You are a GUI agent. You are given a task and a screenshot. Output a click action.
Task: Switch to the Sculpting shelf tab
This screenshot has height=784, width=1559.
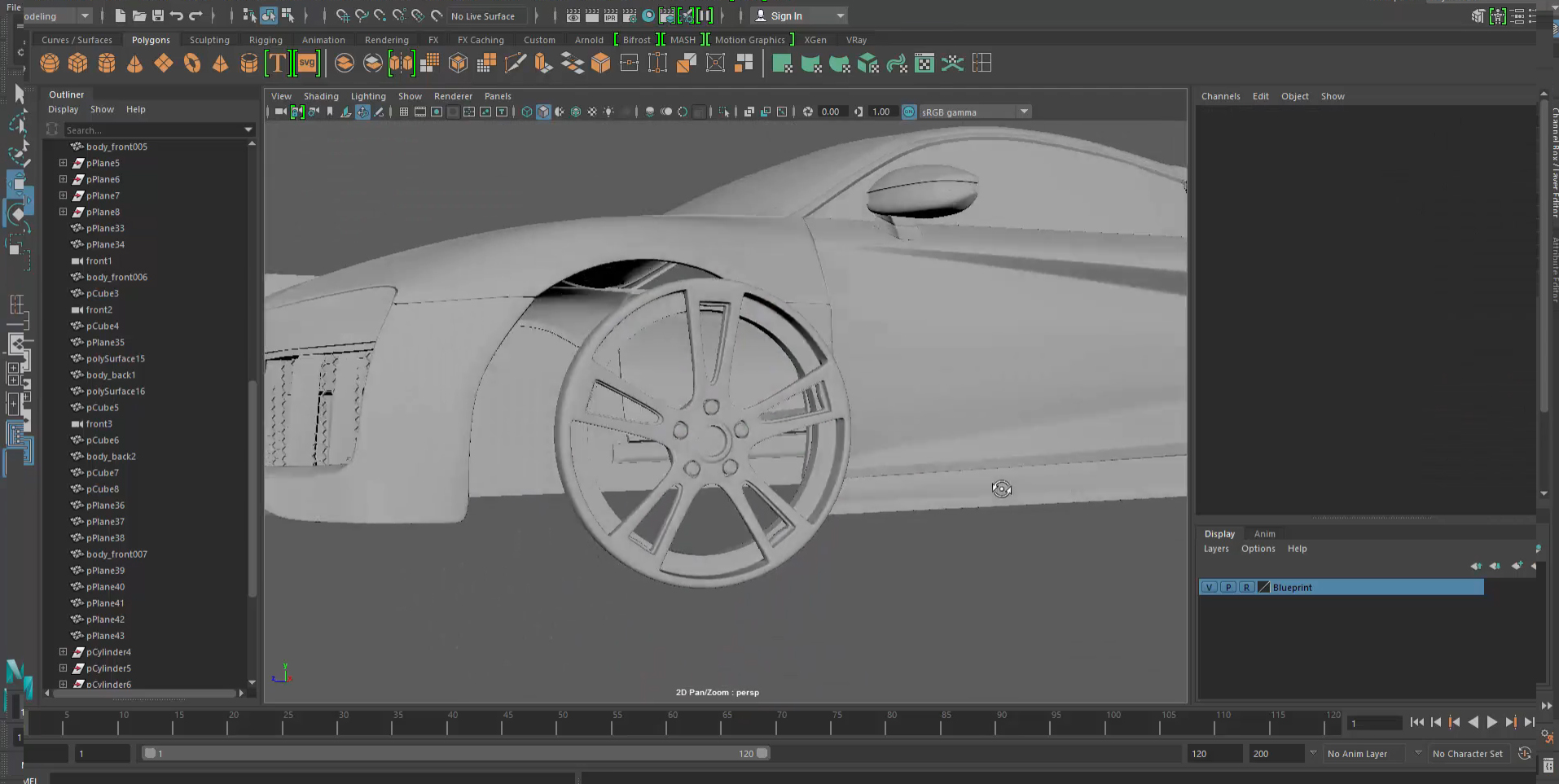(x=209, y=40)
